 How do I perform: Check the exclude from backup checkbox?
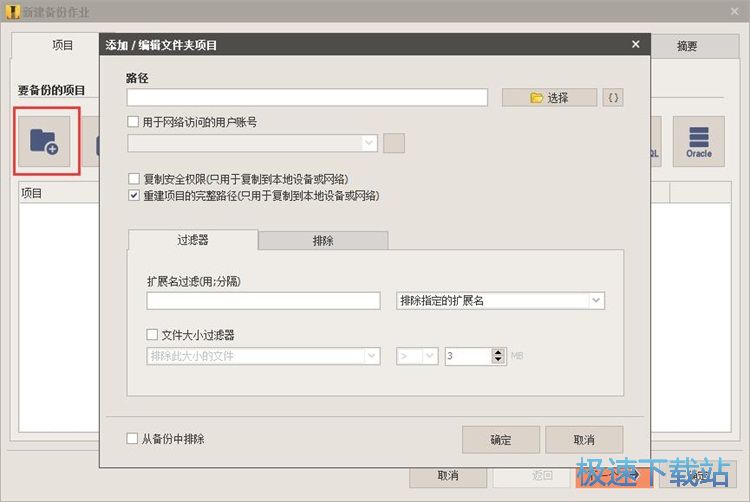coord(132,438)
